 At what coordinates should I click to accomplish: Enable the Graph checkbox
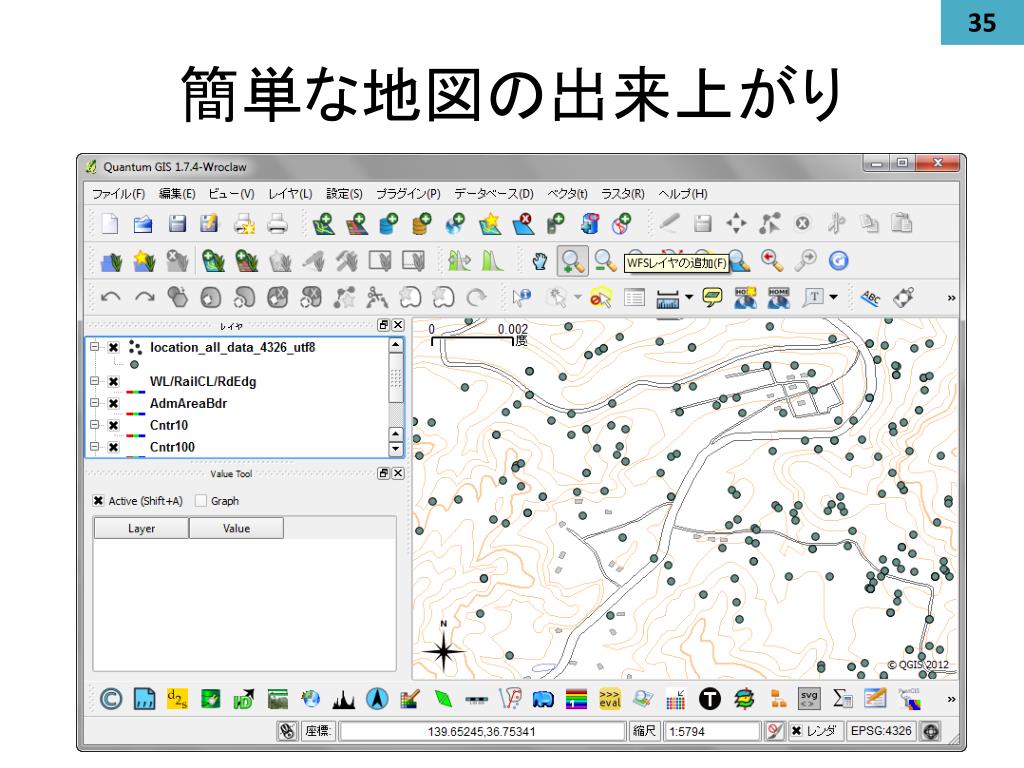pyautogui.click(x=200, y=501)
